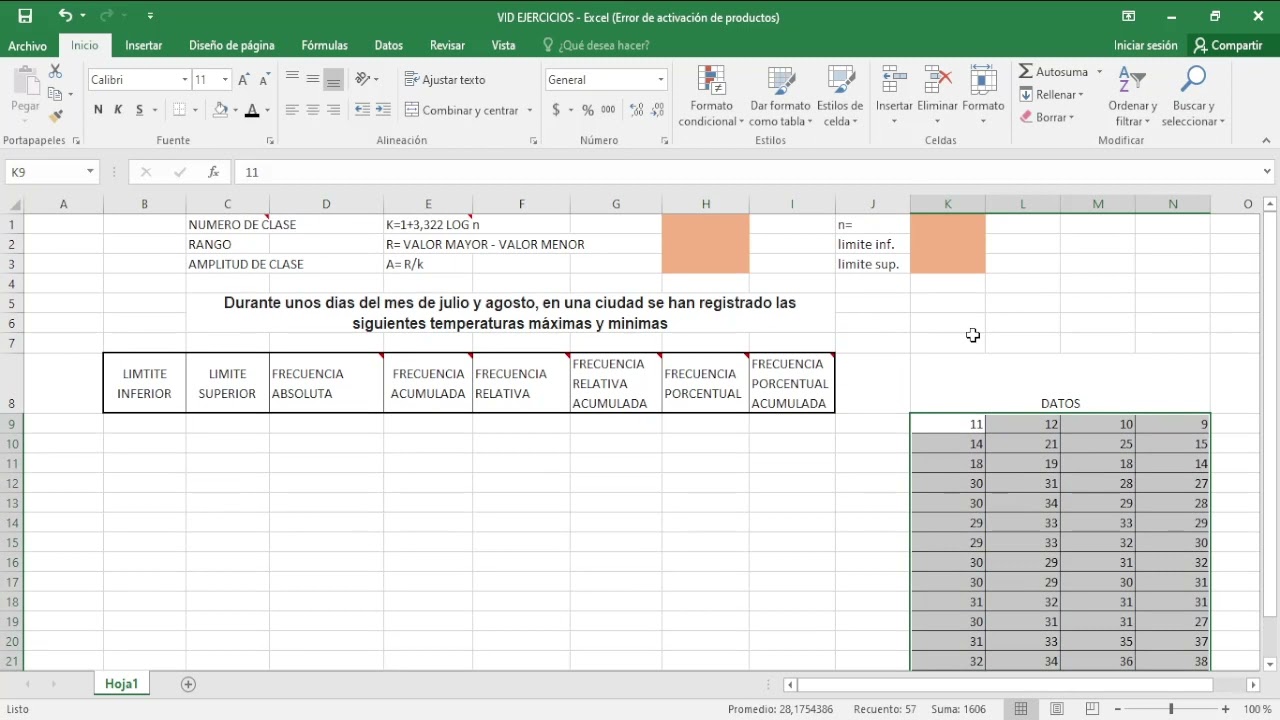Switch to the Fórmulas tab

tap(324, 45)
